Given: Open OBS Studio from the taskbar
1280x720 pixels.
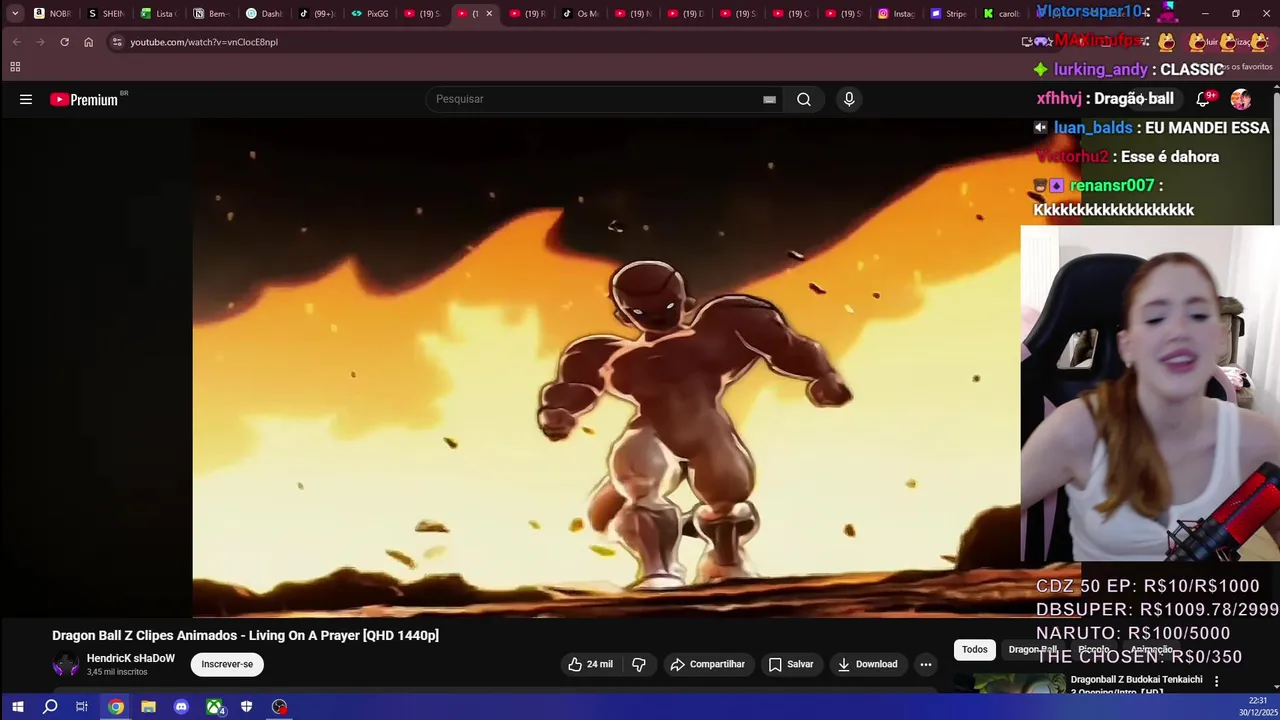Looking at the screenshot, I should pyautogui.click(x=279, y=707).
